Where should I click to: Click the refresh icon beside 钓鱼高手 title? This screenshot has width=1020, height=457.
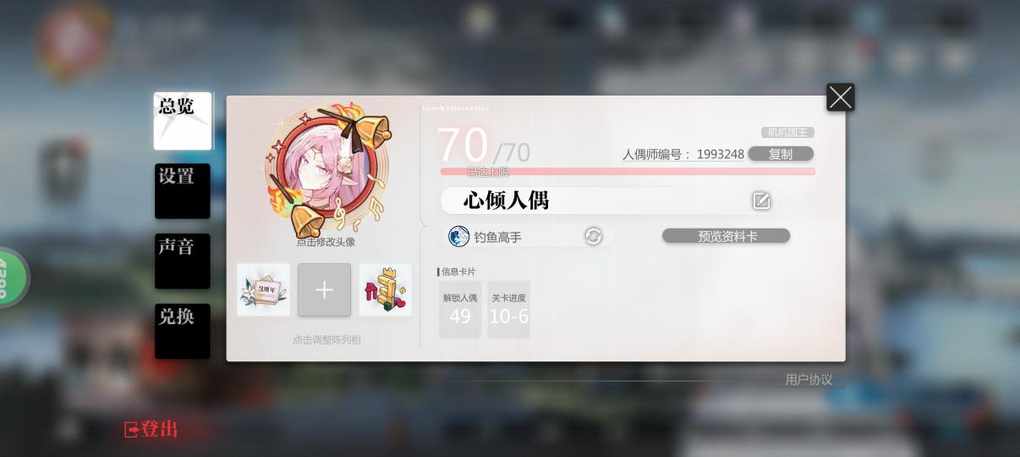point(593,236)
